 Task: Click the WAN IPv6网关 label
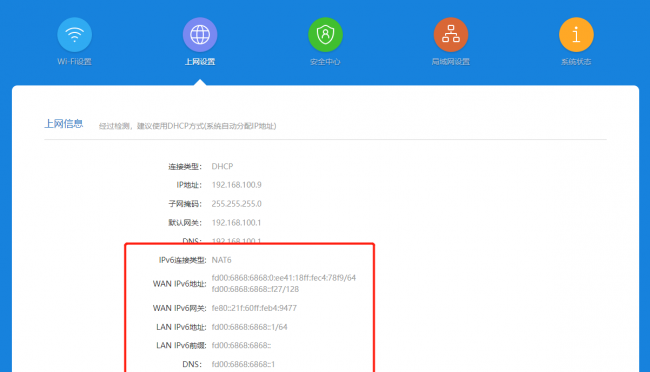click(x=179, y=308)
